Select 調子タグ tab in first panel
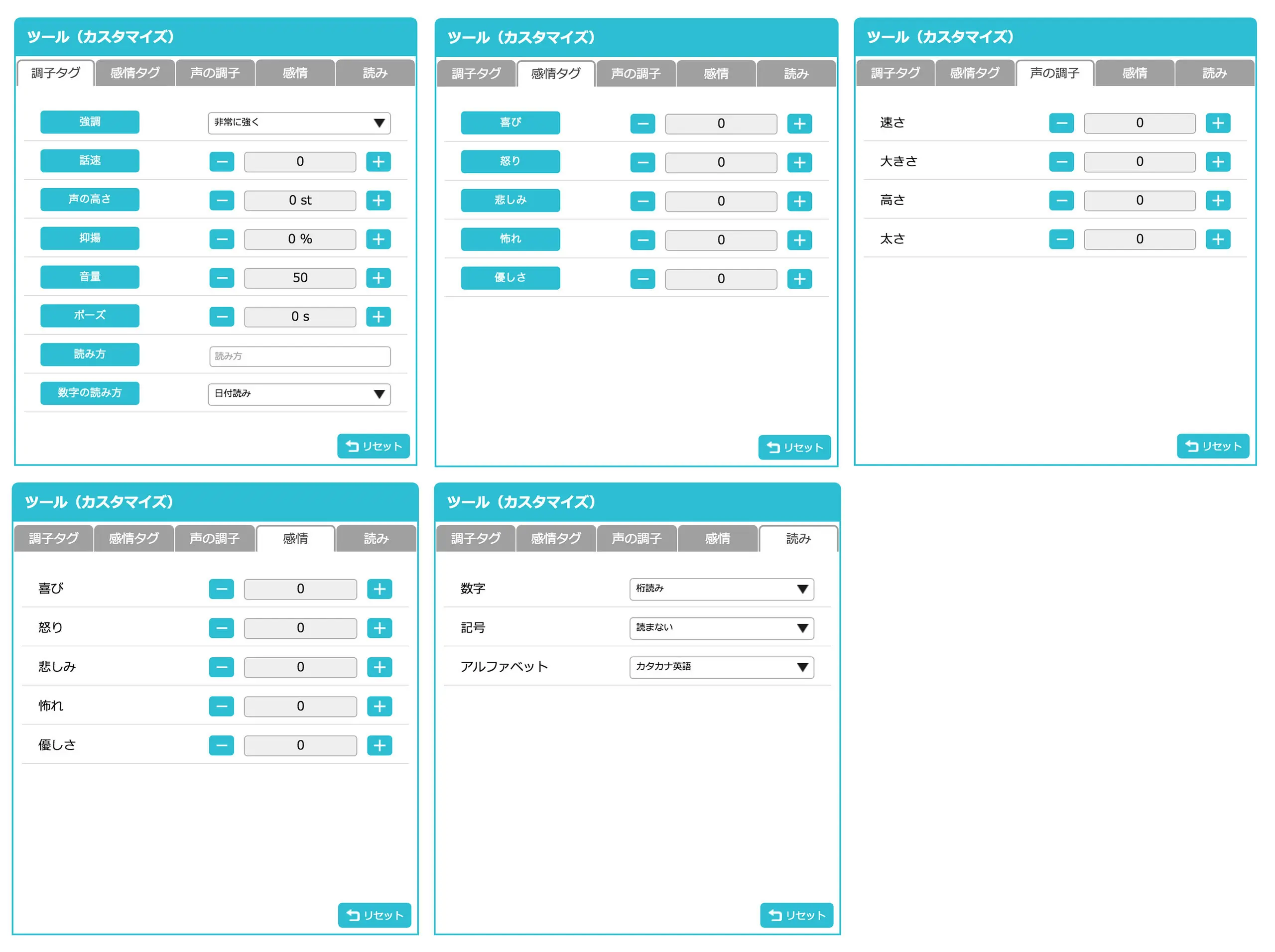Viewport: 1275px width, 952px height. 55,73
